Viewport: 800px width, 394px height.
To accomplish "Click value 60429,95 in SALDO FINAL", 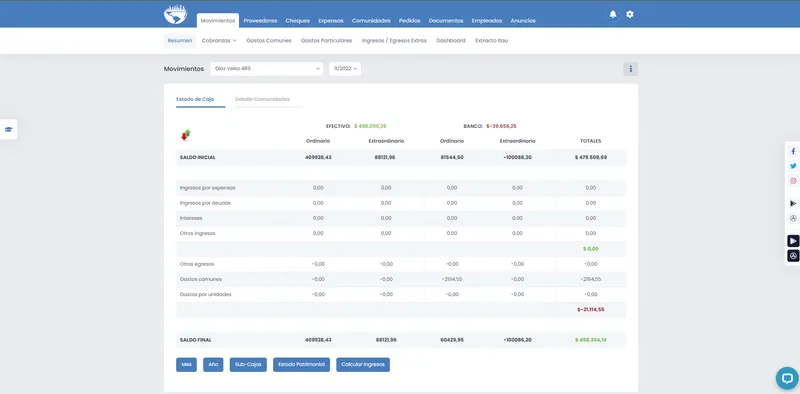I will click(452, 340).
